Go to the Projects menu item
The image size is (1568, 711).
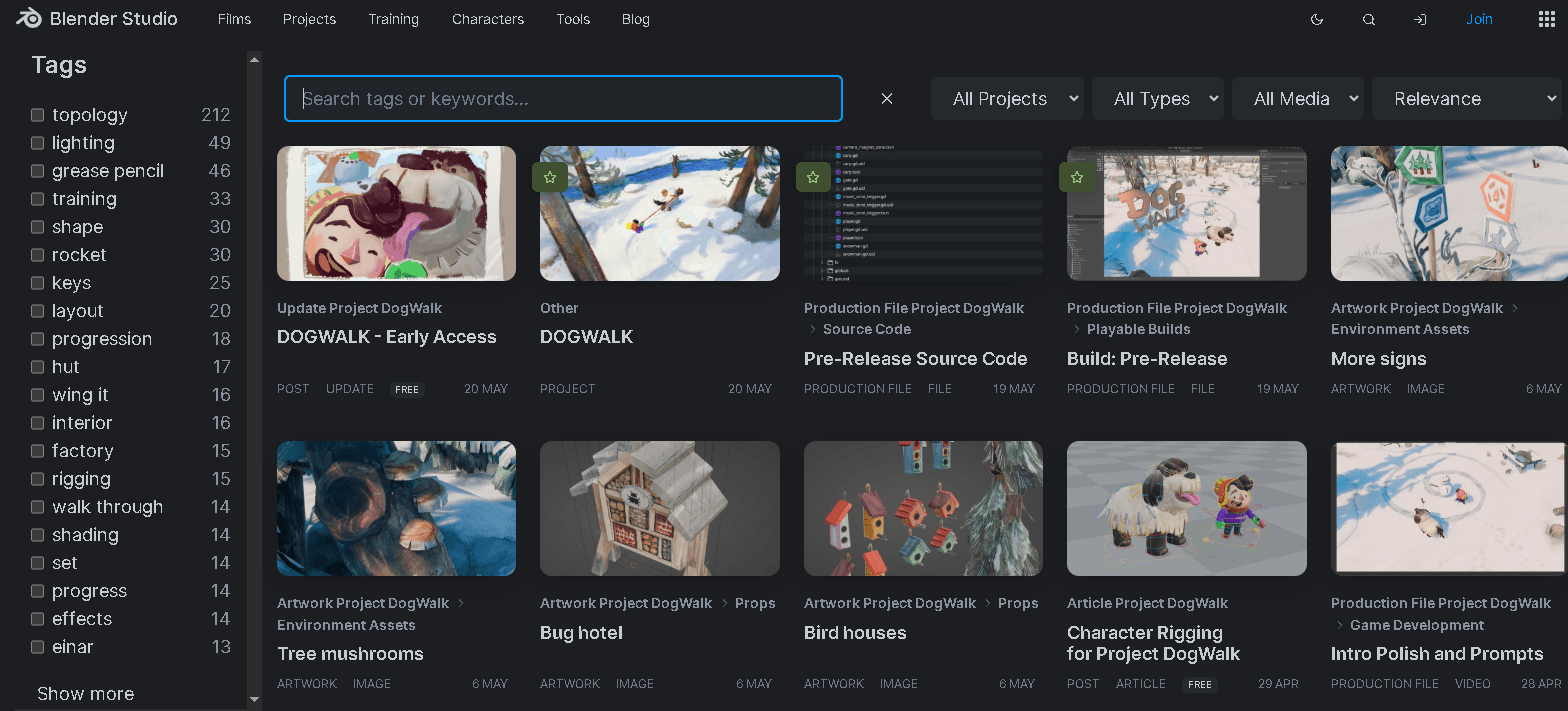point(310,19)
